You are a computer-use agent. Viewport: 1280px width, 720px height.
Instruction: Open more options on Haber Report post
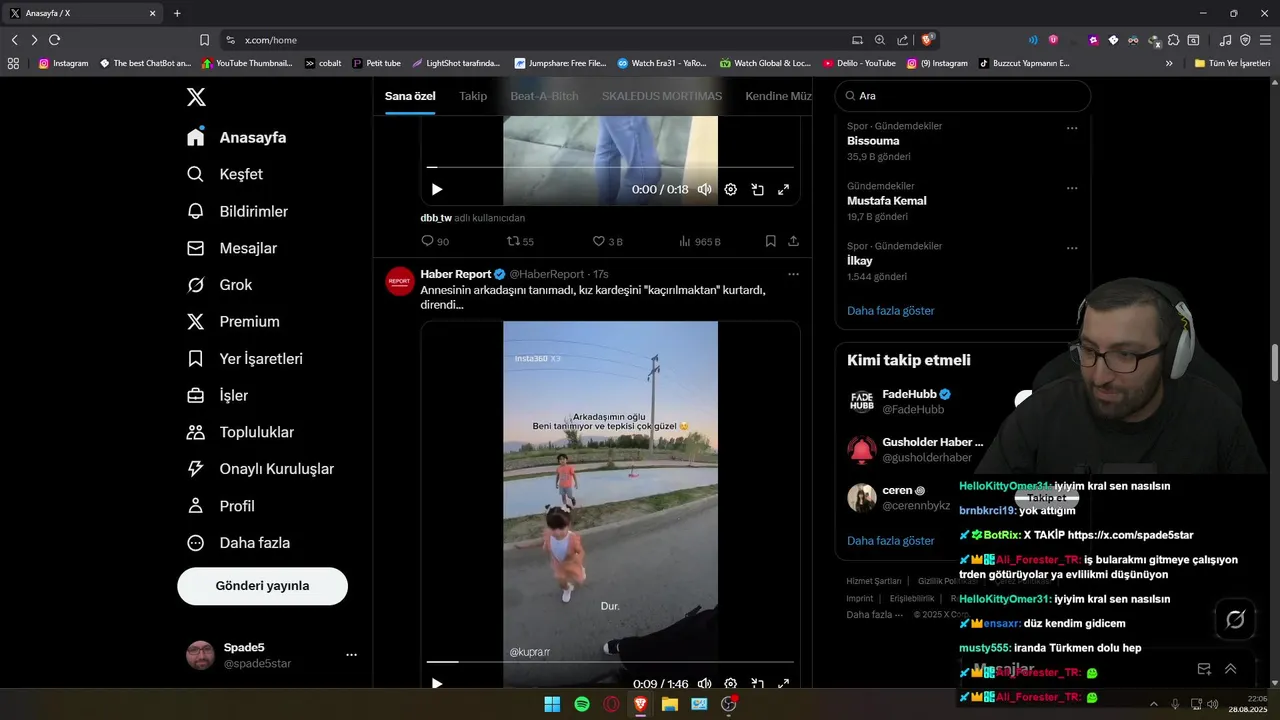[793, 274]
